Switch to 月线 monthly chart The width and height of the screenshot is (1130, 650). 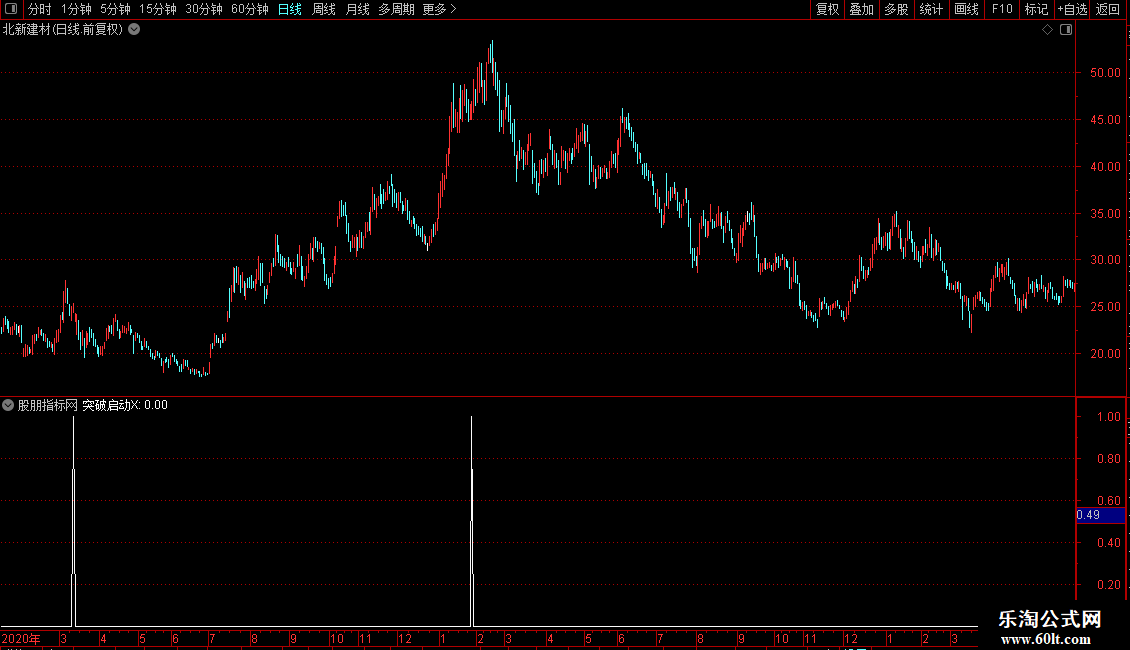357,9
